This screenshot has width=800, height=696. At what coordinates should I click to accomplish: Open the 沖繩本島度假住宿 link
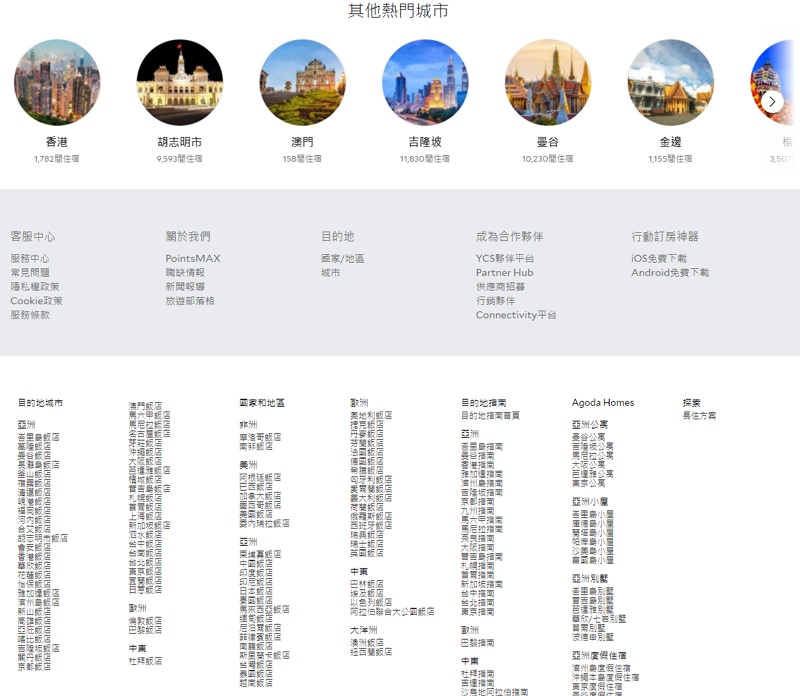[605, 677]
